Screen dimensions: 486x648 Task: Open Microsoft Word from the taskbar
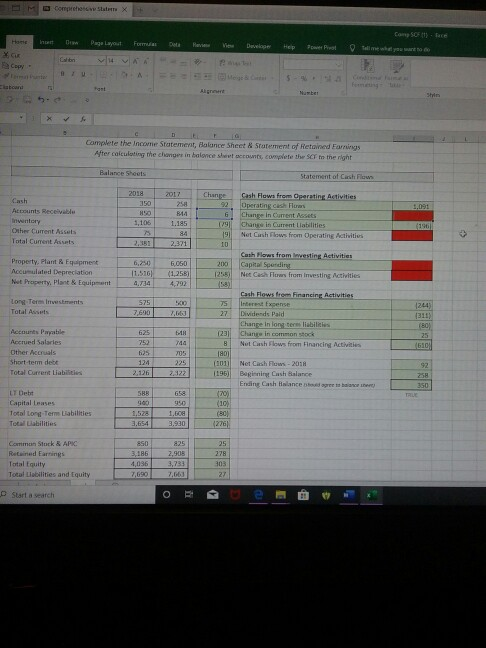(348, 495)
